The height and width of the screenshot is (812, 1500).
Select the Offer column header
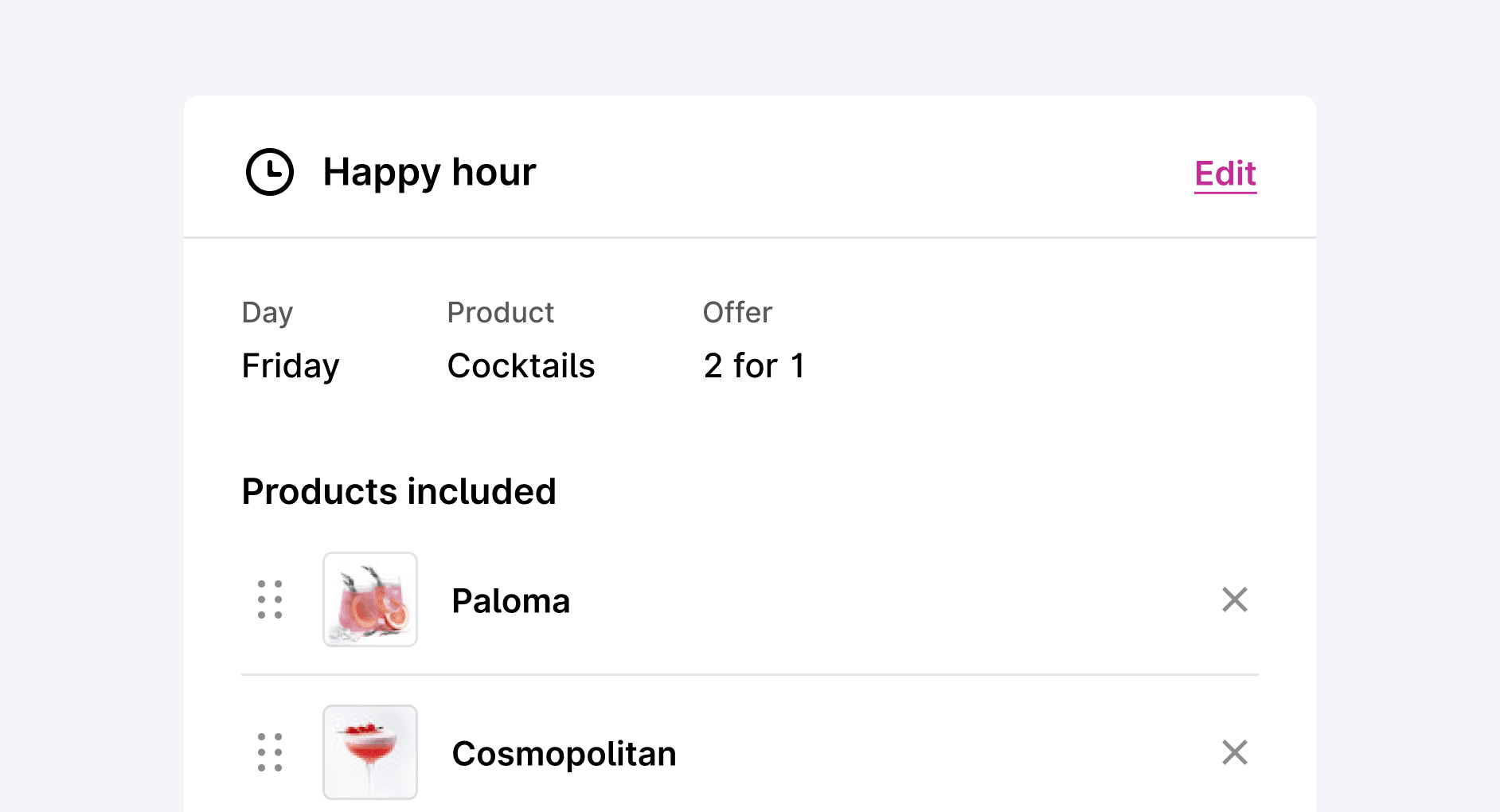click(736, 312)
